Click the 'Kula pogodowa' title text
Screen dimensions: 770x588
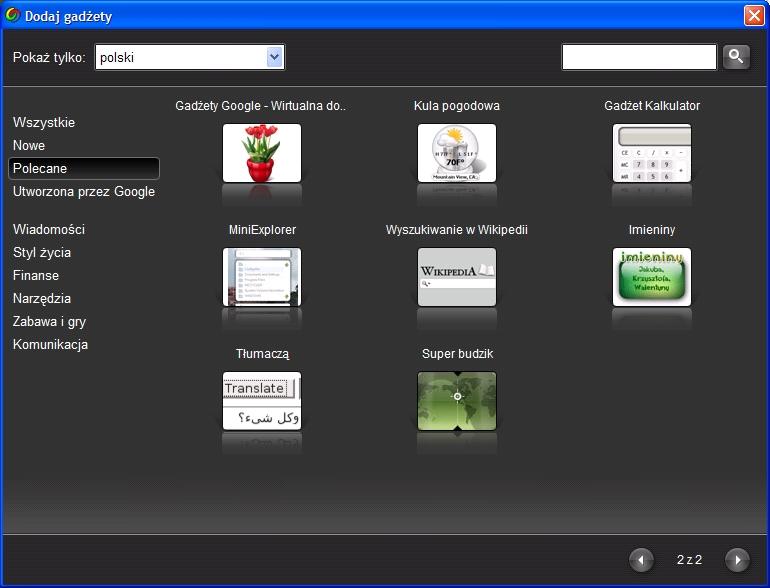[457, 106]
